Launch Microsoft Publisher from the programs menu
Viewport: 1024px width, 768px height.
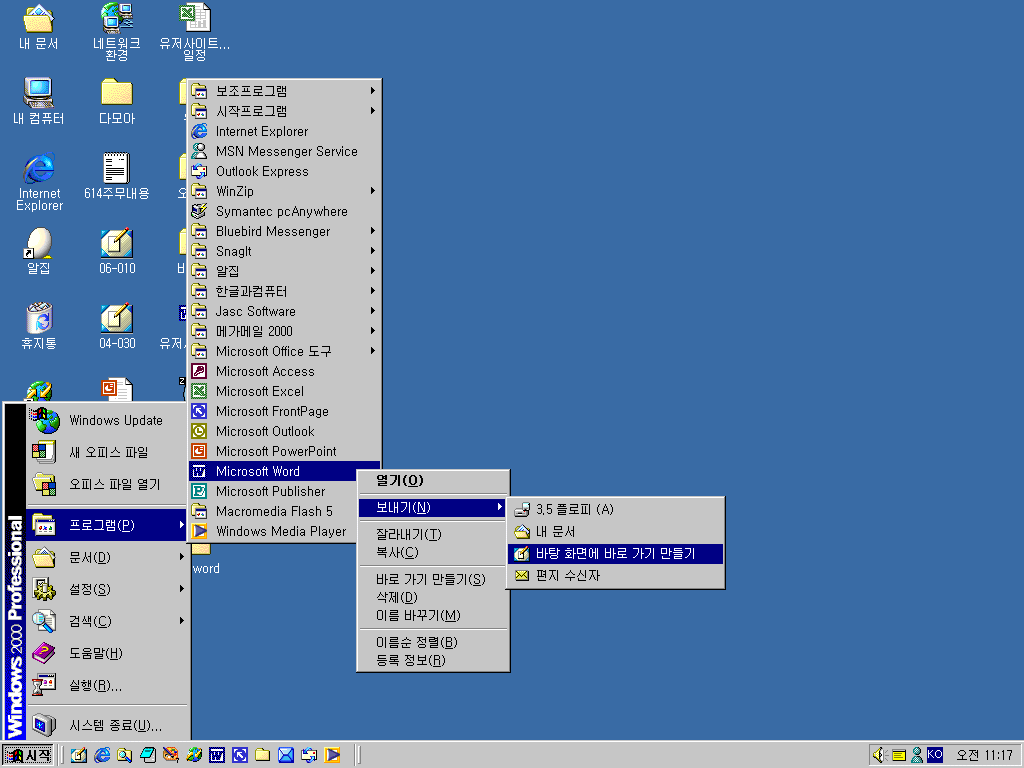[x=273, y=491]
